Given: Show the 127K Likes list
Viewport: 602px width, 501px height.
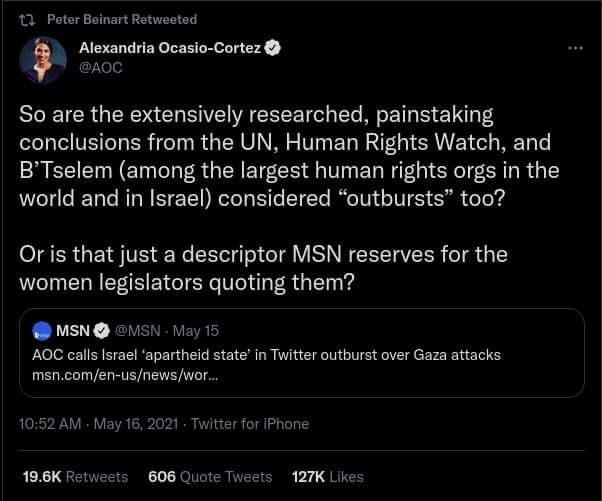Looking at the screenshot, I should coord(325,477).
